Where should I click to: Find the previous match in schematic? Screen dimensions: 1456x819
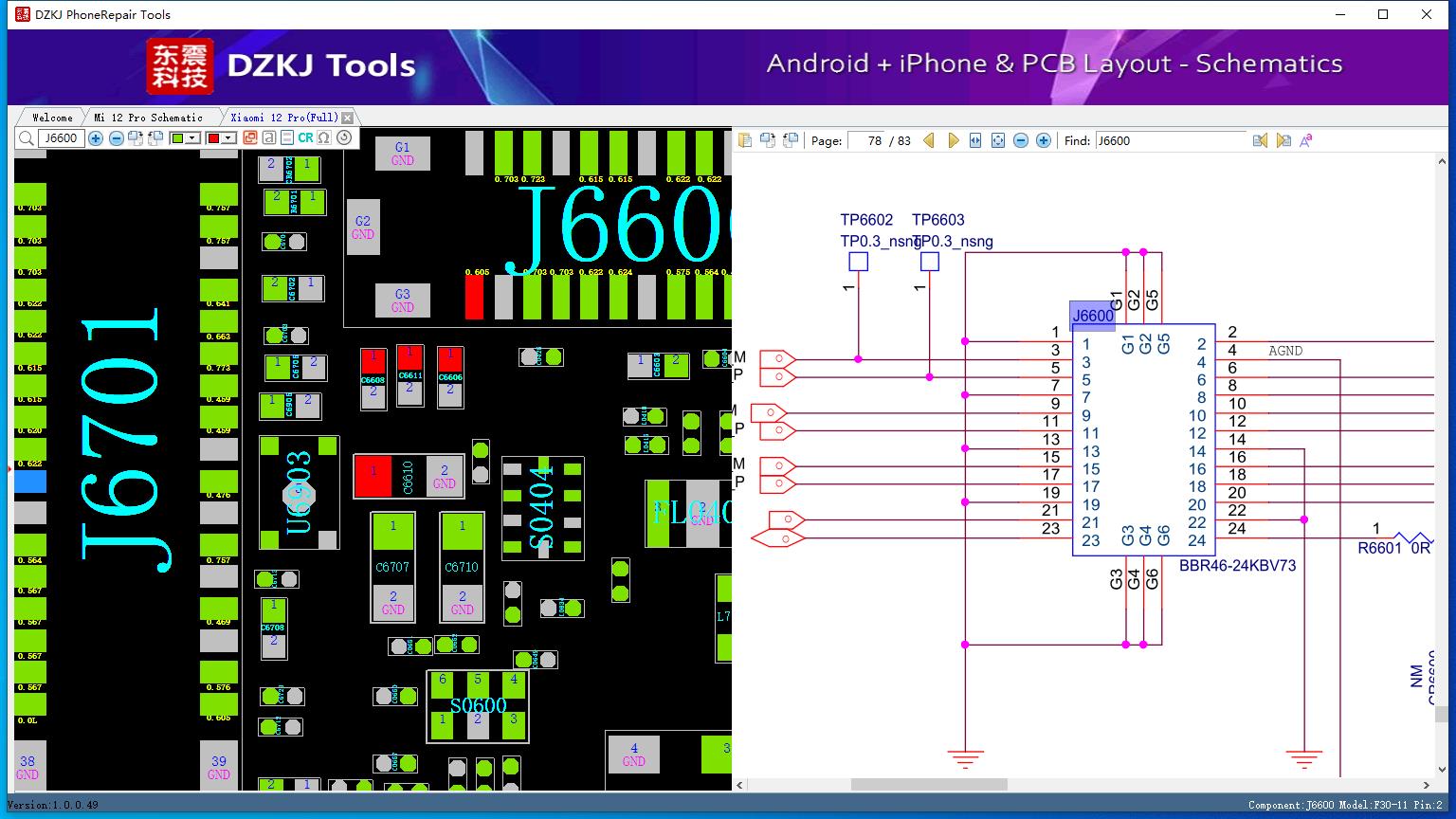coord(1260,140)
